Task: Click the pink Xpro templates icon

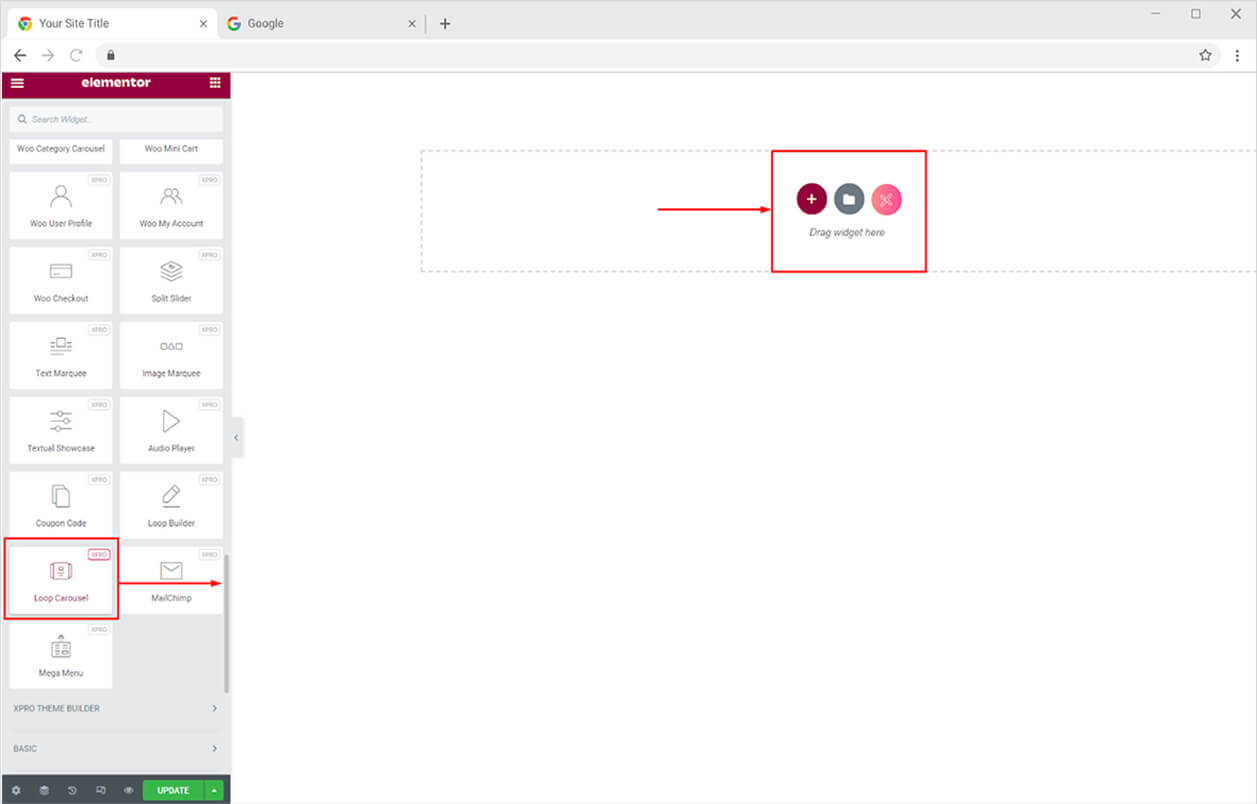Action: (886, 199)
